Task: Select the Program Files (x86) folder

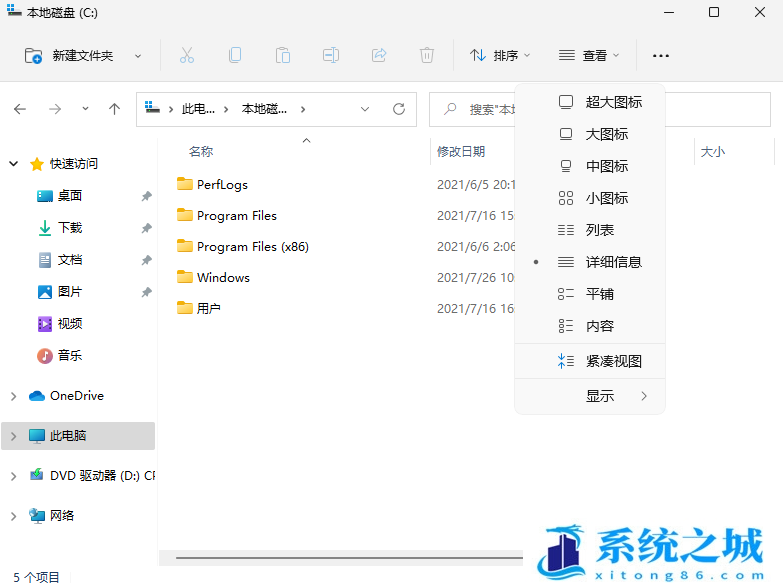Action: tap(243, 247)
